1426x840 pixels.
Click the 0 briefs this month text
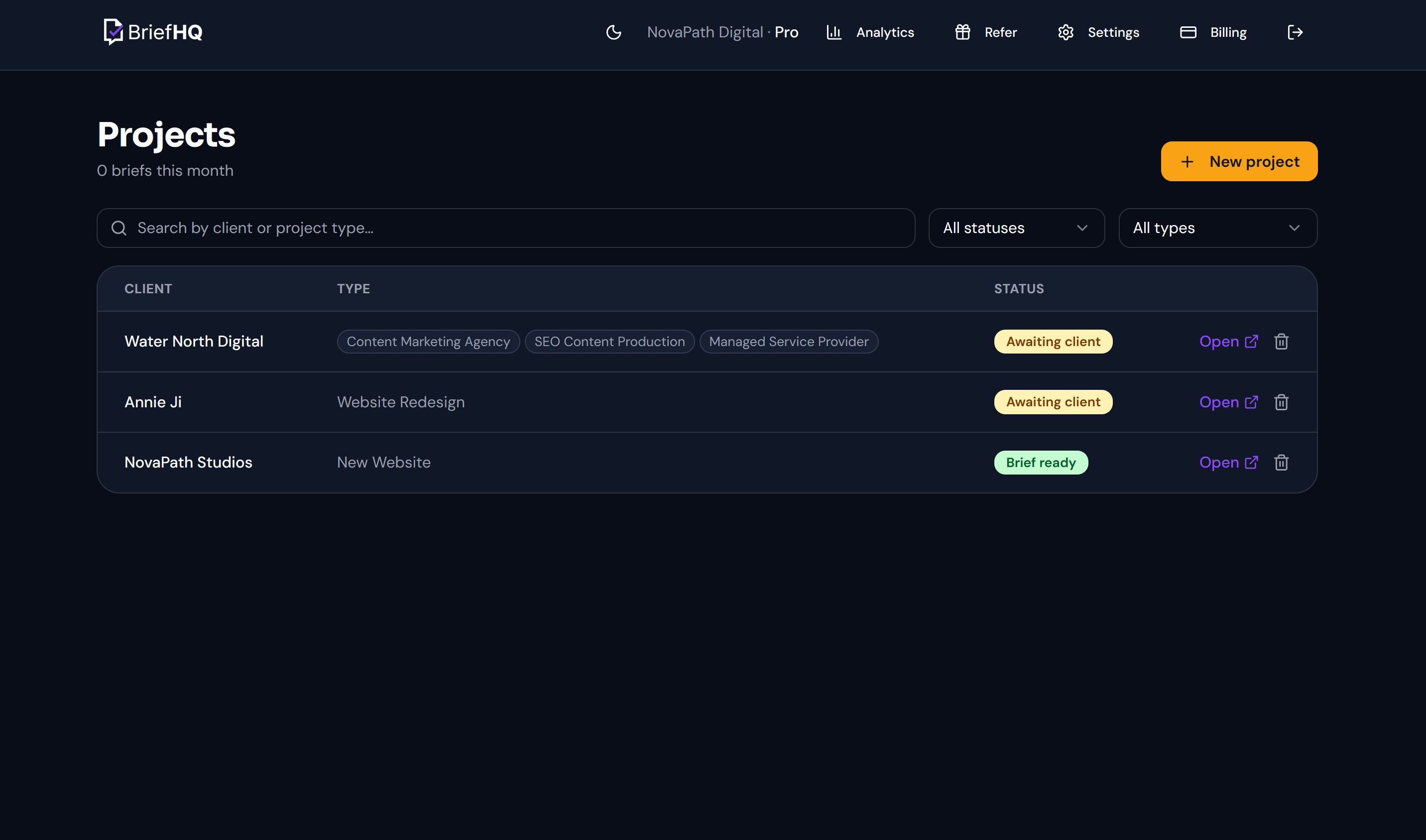(x=165, y=171)
